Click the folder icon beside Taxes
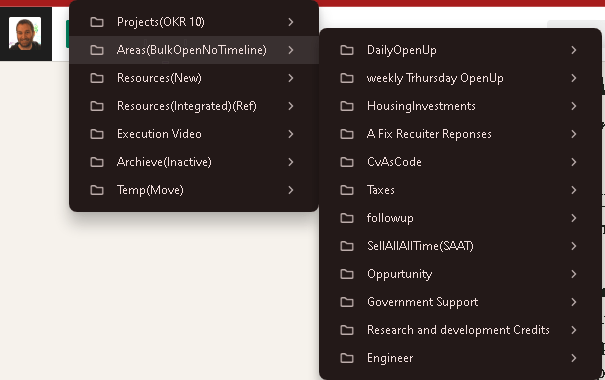Screen dimensions: 605x380 click(347, 190)
